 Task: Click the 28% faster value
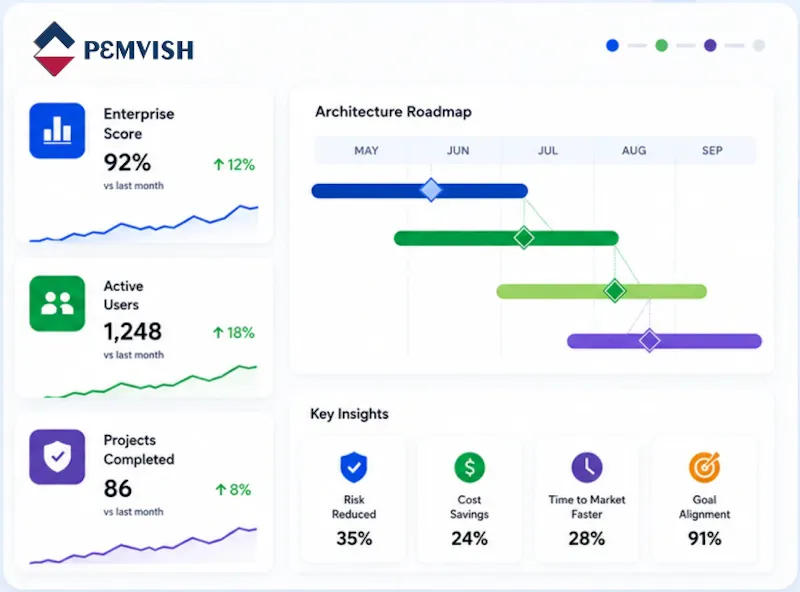point(587,538)
